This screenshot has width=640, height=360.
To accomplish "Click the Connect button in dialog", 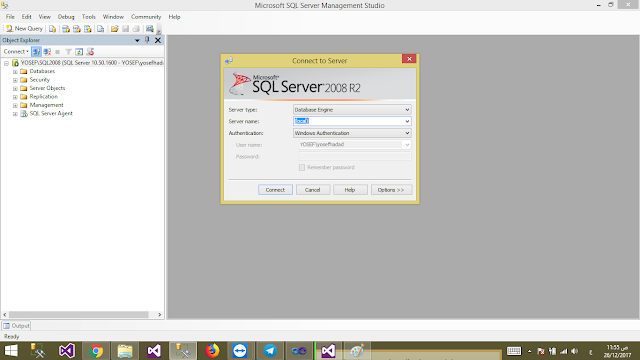I will 275,190.
